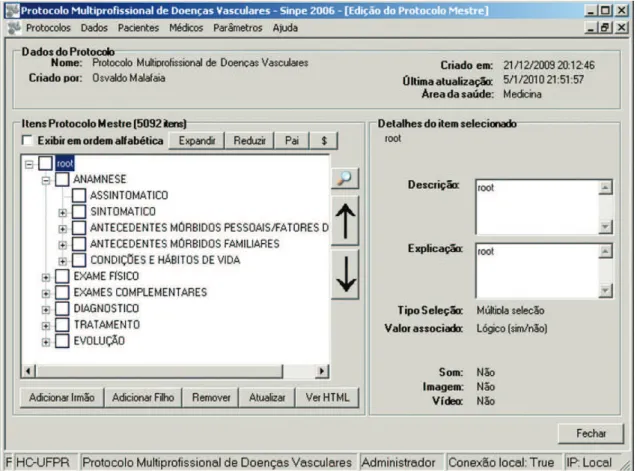Viewport: 637px width, 471px height.
Task: Open the Protocolos menu
Action: pyautogui.click(x=48, y=28)
